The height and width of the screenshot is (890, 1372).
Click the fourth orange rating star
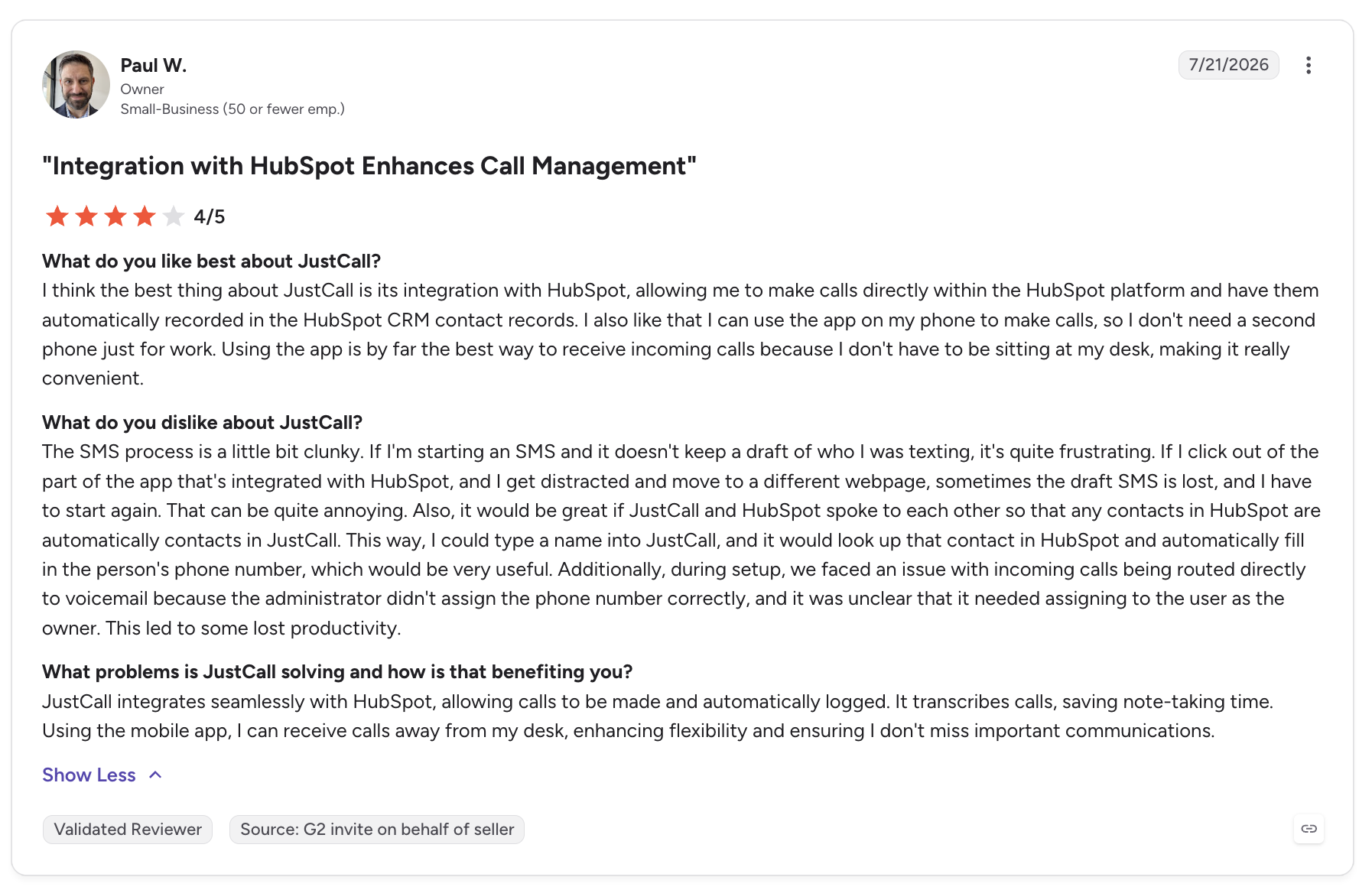click(x=145, y=216)
